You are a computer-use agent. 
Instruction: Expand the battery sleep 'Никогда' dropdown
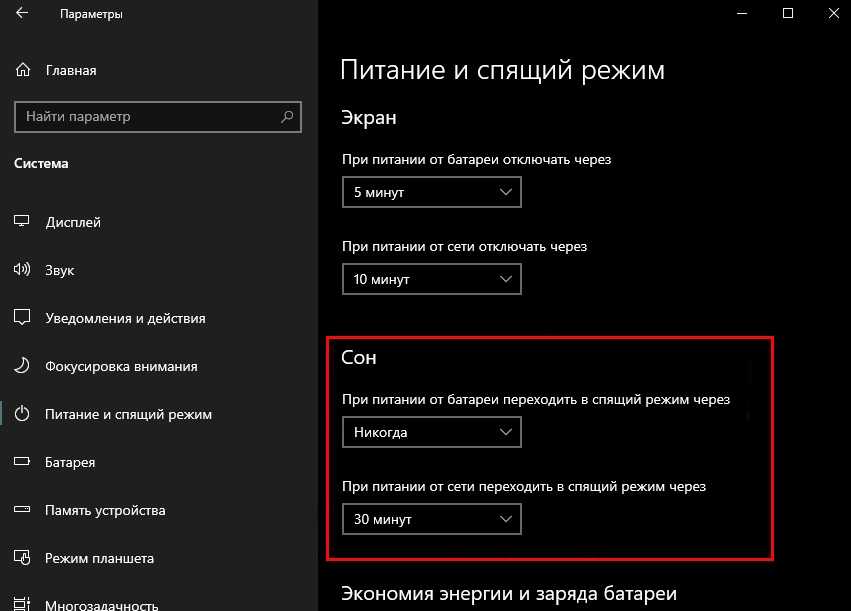431,433
